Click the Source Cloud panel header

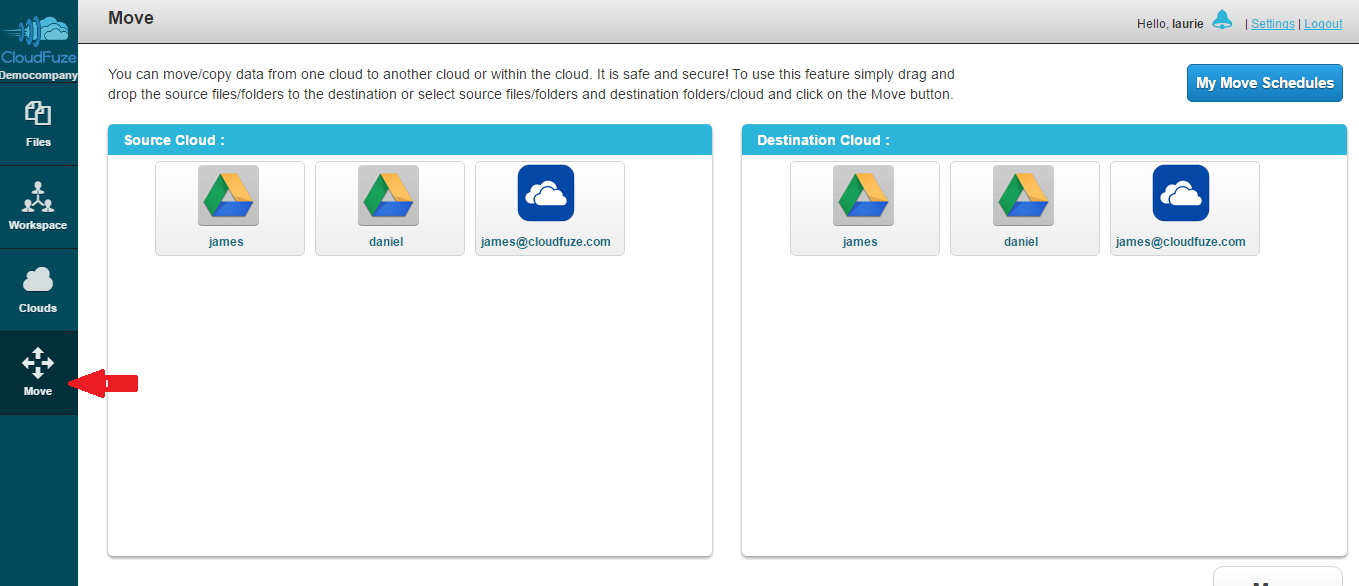point(410,140)
